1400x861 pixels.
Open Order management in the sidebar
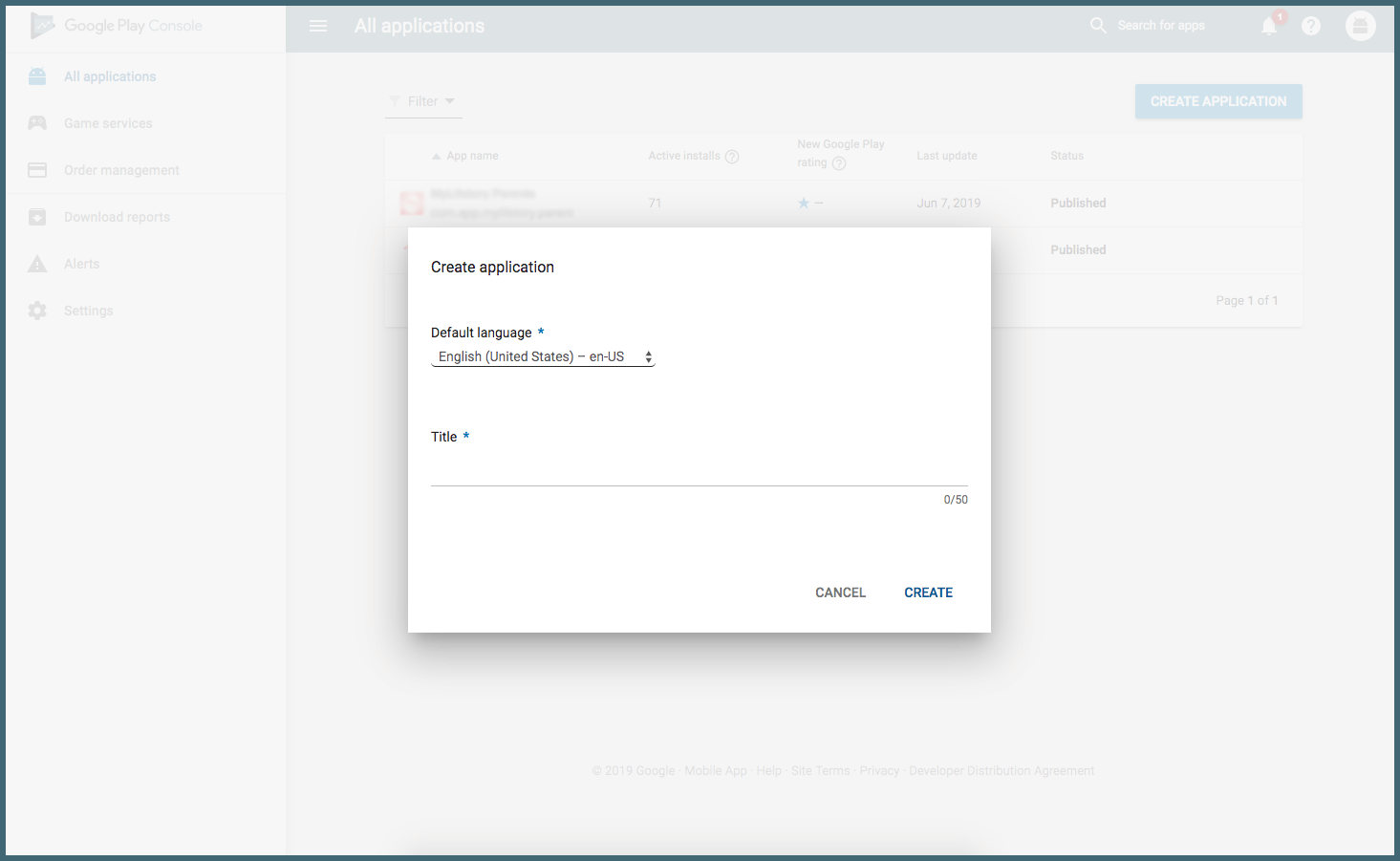click(121, 169)
